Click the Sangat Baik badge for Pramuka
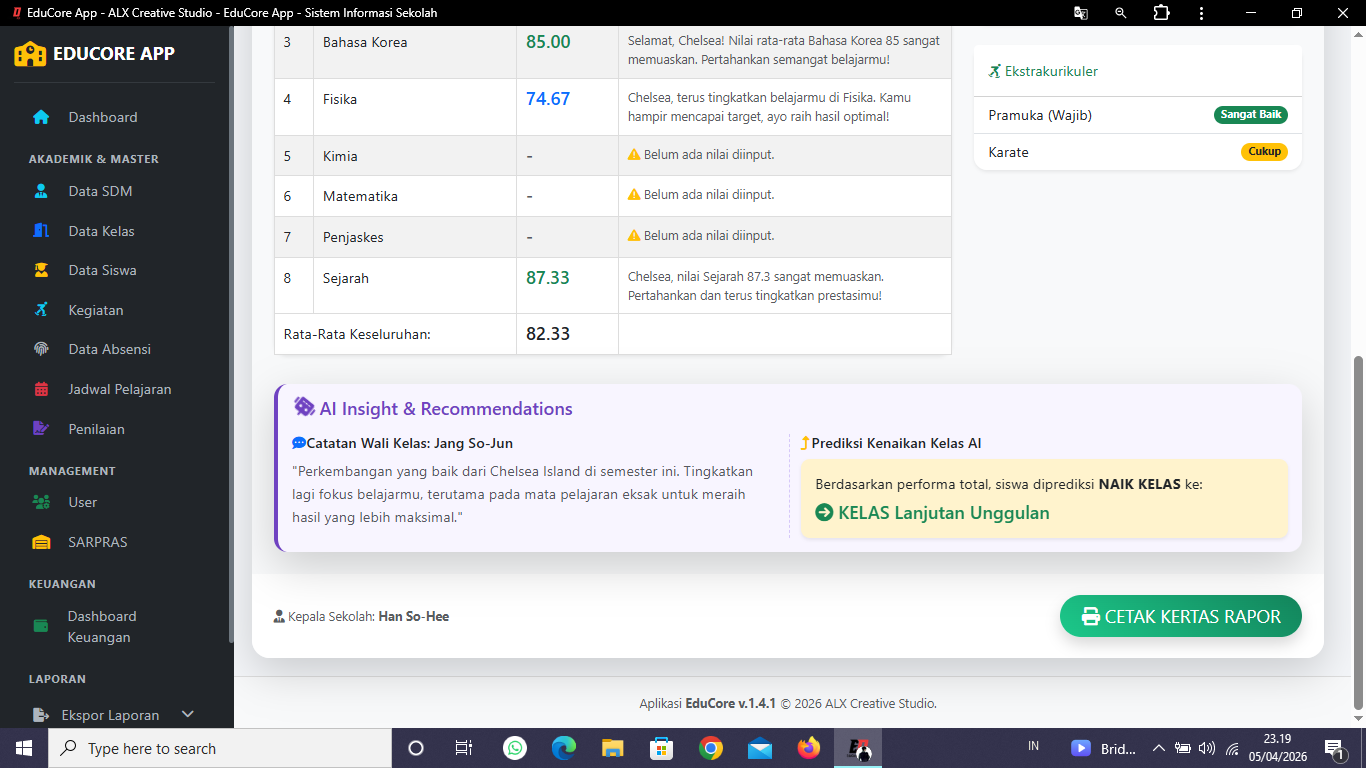Image resolution: width=1366 pixels, height=768 pixels. (x=1250, y=115)
